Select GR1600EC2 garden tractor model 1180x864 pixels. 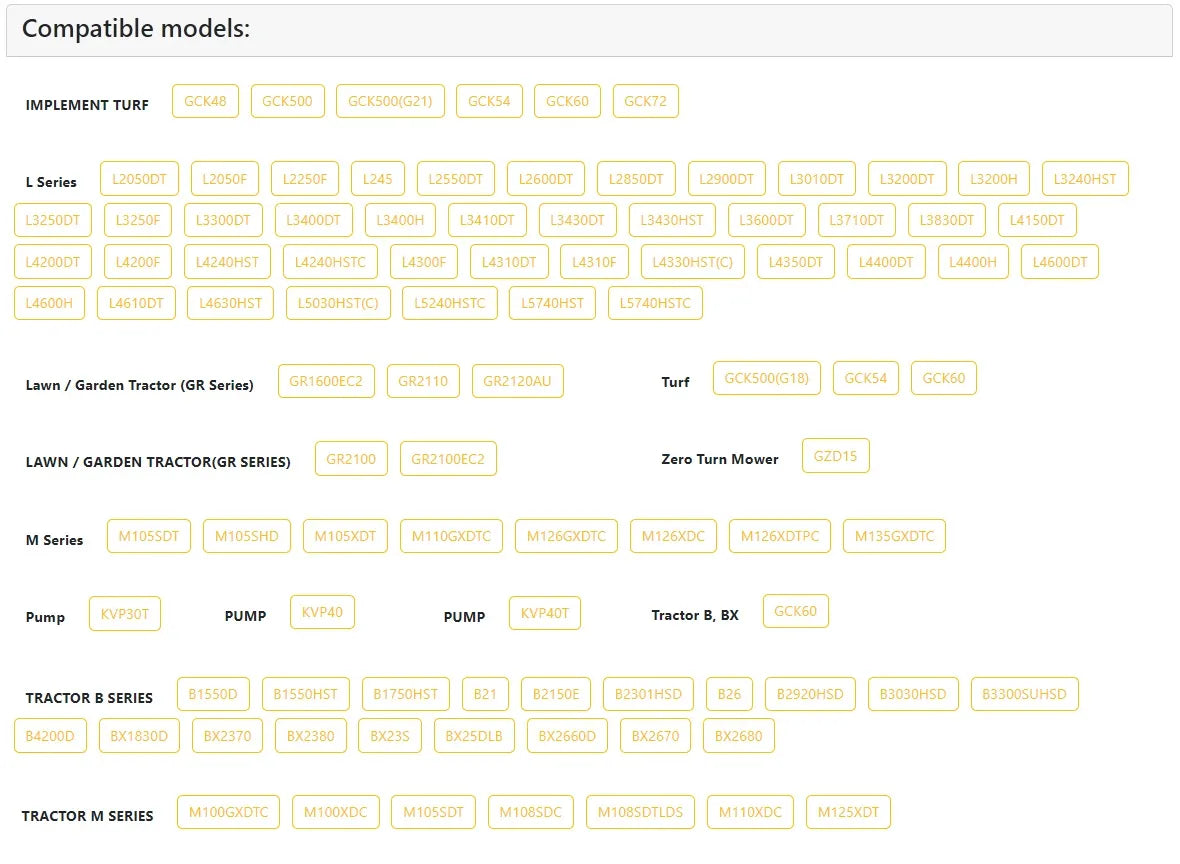tap(326, 381)
